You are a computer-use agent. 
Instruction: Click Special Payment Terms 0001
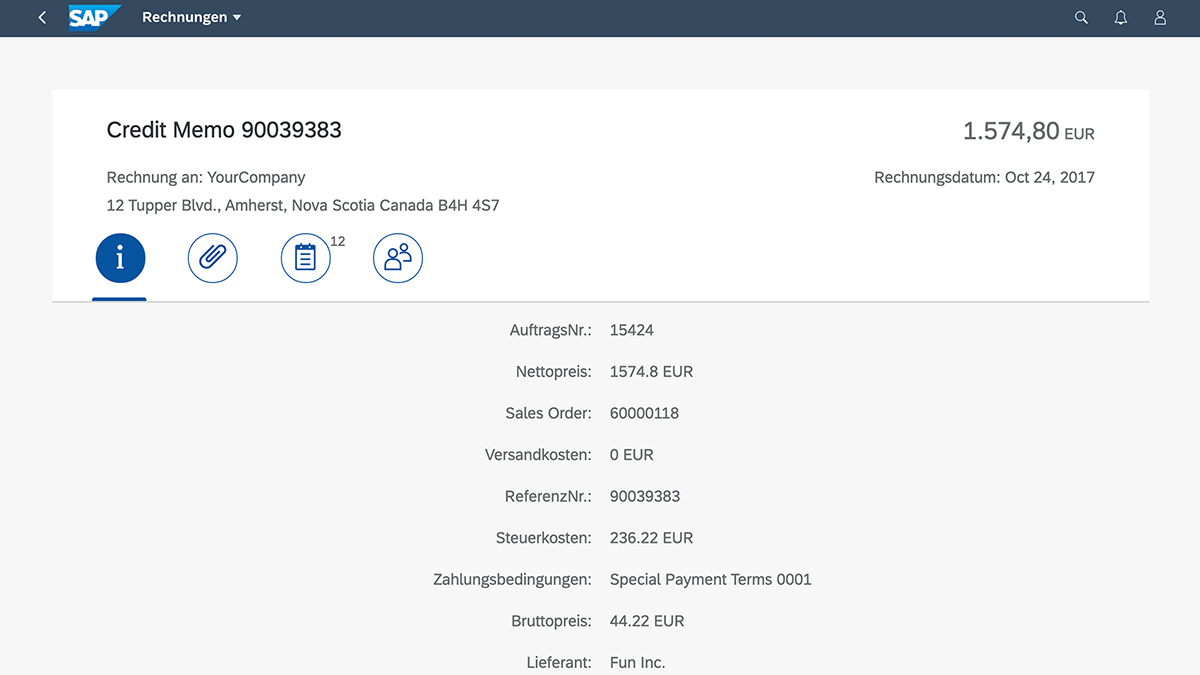pos(710,579)
